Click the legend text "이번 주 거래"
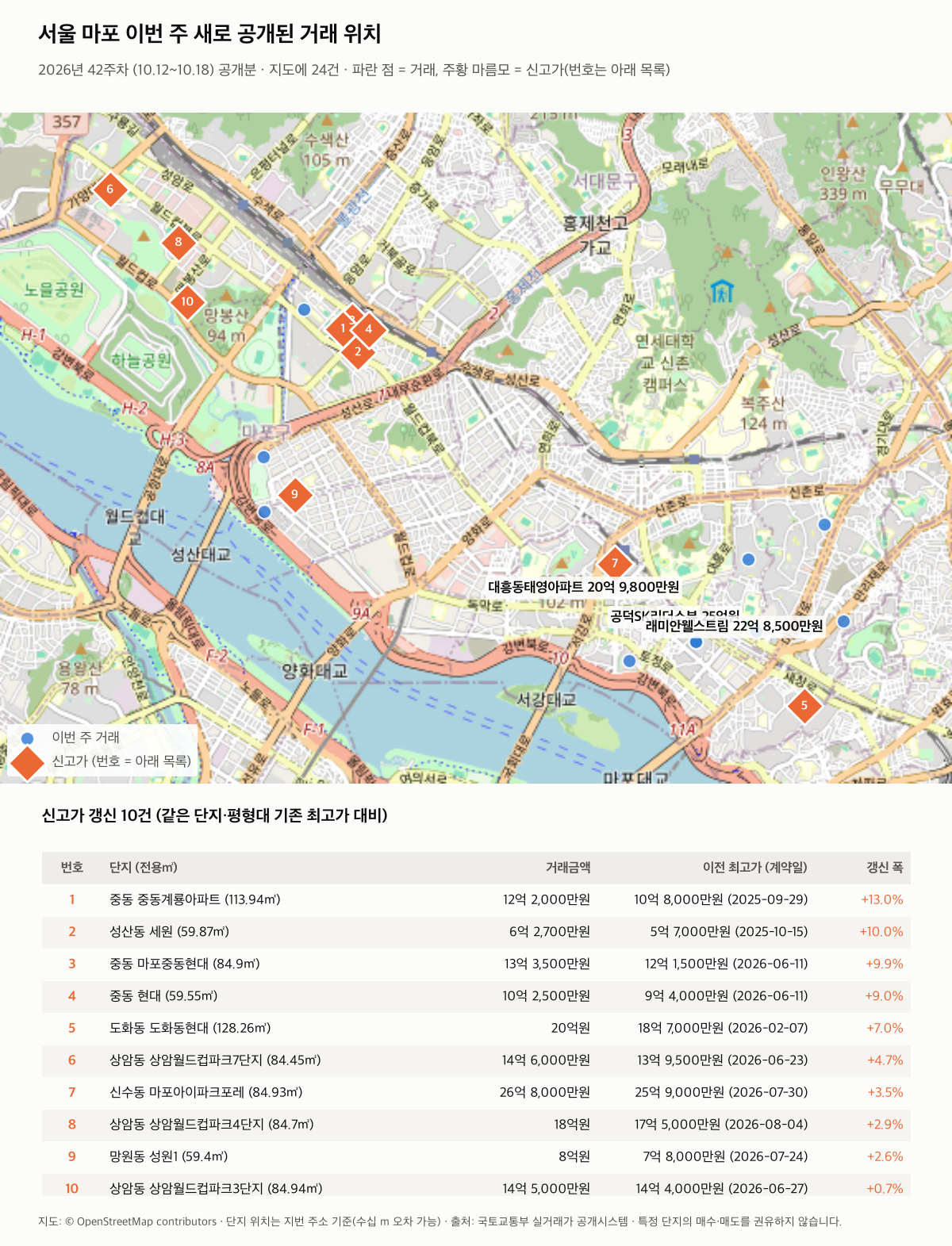Screen dimensions: 952x1246 click(x=86, y=737)
